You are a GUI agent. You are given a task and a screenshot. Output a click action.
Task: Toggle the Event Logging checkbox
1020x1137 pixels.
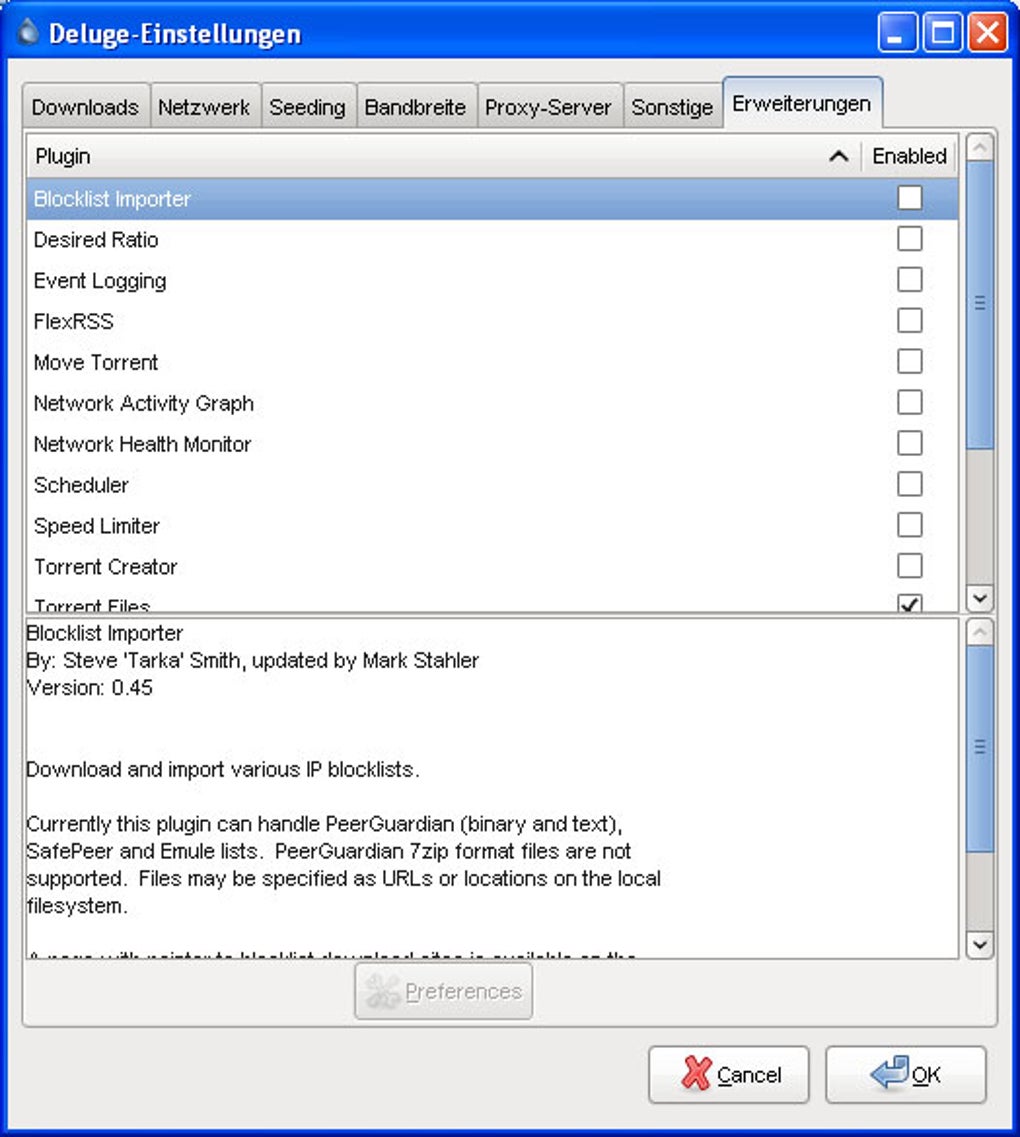pyautogui.click(x=910, y=279)
